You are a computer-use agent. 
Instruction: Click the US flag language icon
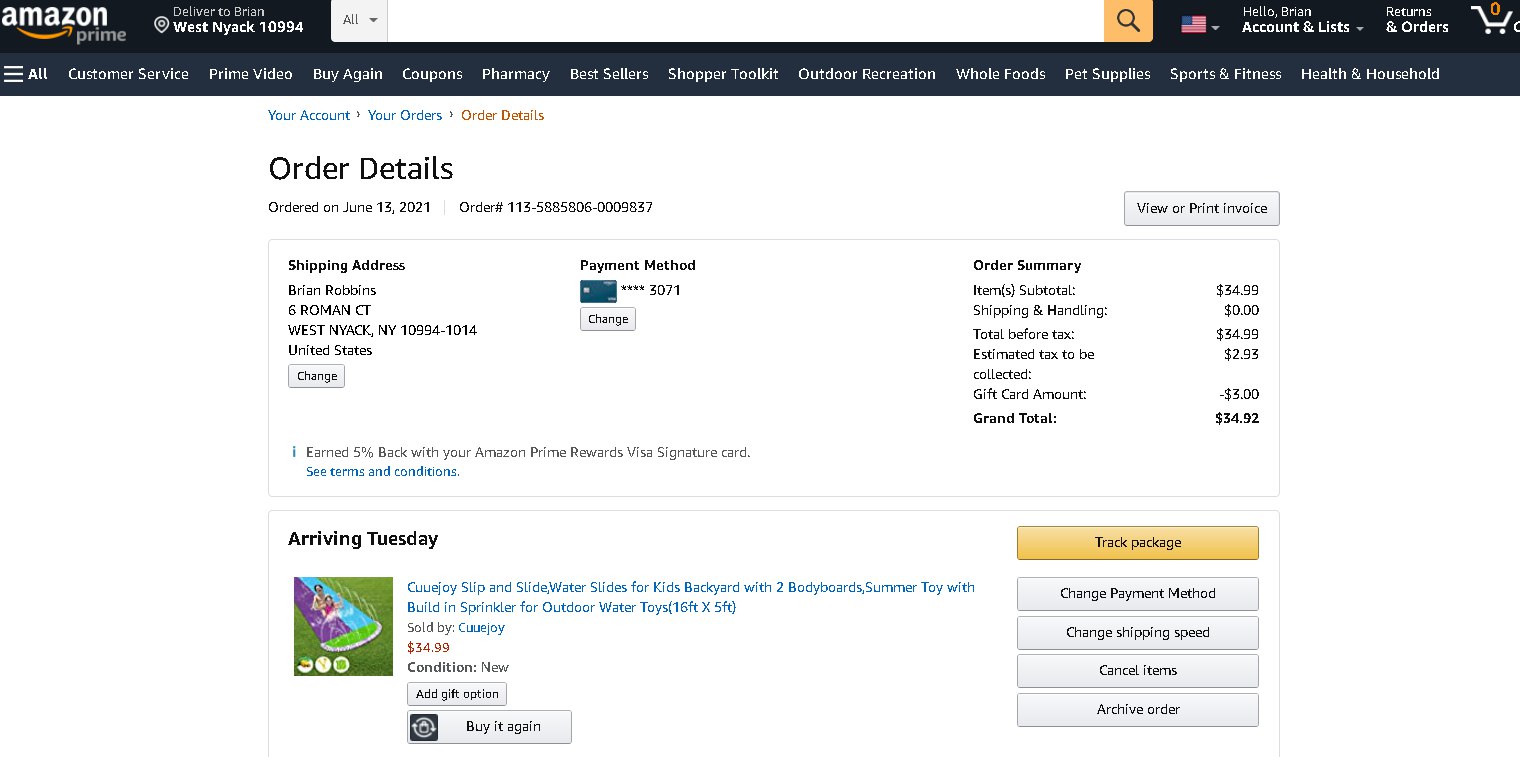[1194, 24]
